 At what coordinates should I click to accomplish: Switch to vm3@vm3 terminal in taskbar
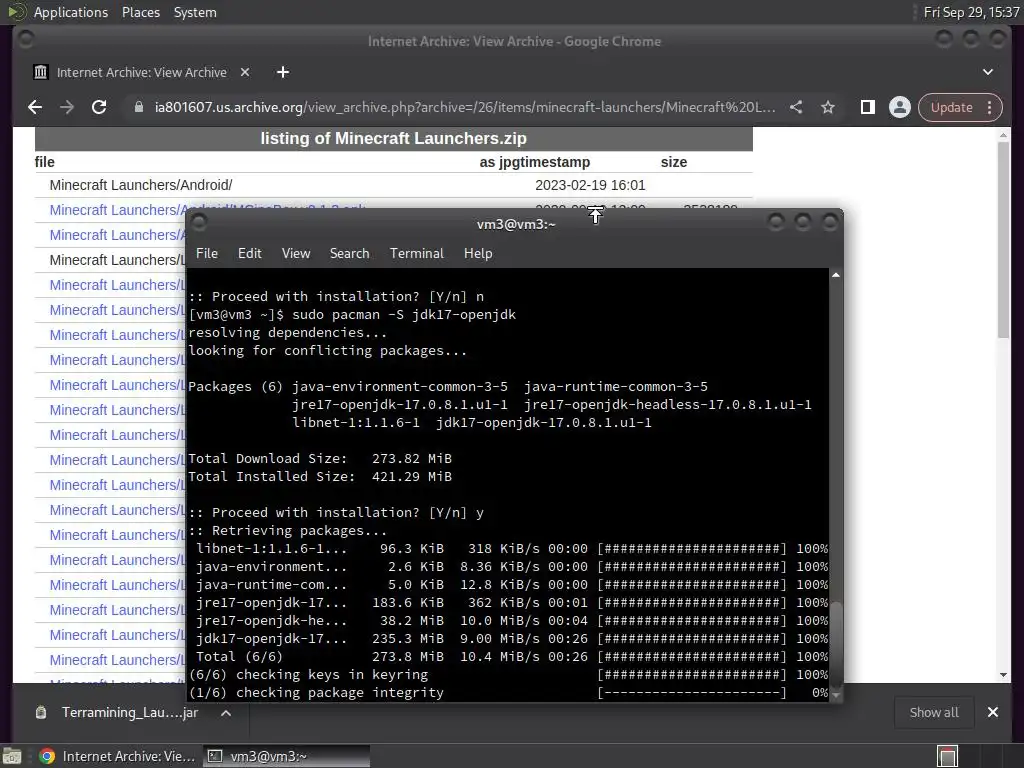coord(287,756)
